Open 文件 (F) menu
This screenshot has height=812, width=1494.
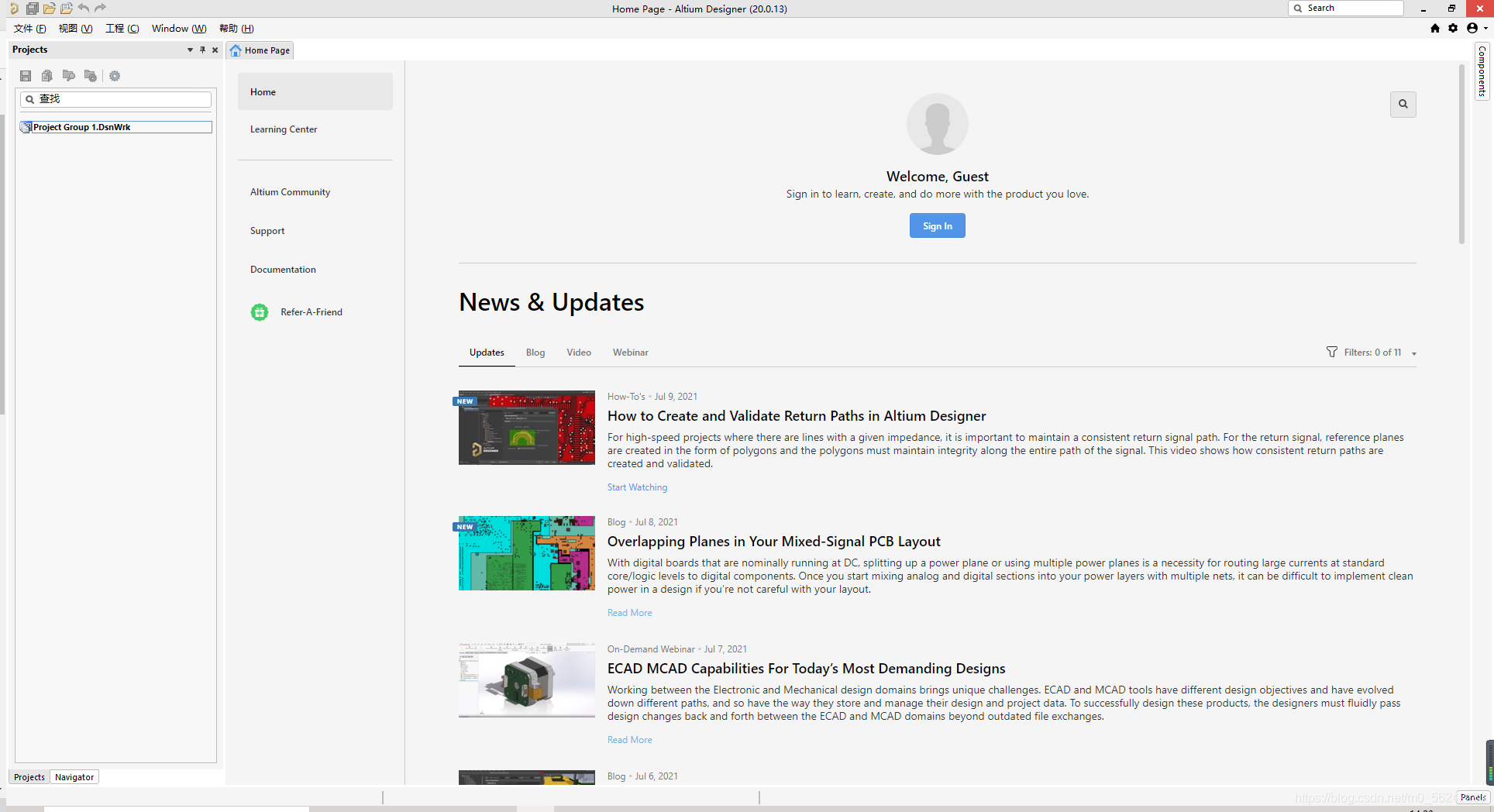tap(30, 29)
